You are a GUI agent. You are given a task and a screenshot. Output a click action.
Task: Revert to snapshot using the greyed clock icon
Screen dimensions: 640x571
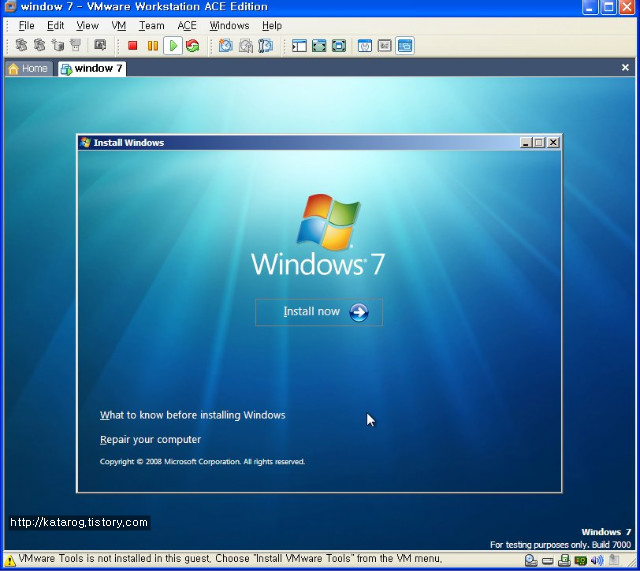(246, 45)
